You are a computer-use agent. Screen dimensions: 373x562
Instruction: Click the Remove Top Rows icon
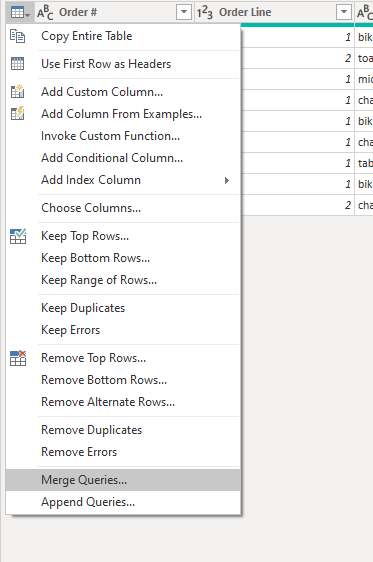point(18,358)
